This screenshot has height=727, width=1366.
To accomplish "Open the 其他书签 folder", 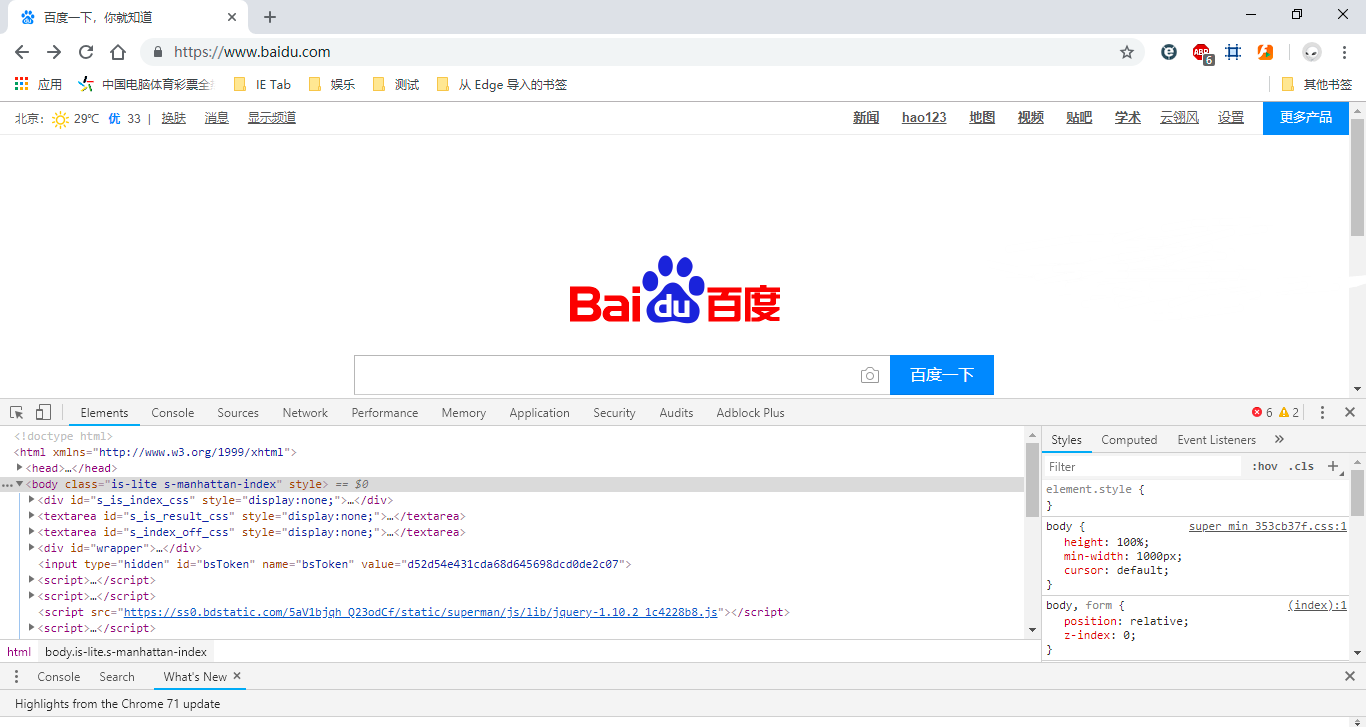I will pyautogui.click(x=1316, y=85).
